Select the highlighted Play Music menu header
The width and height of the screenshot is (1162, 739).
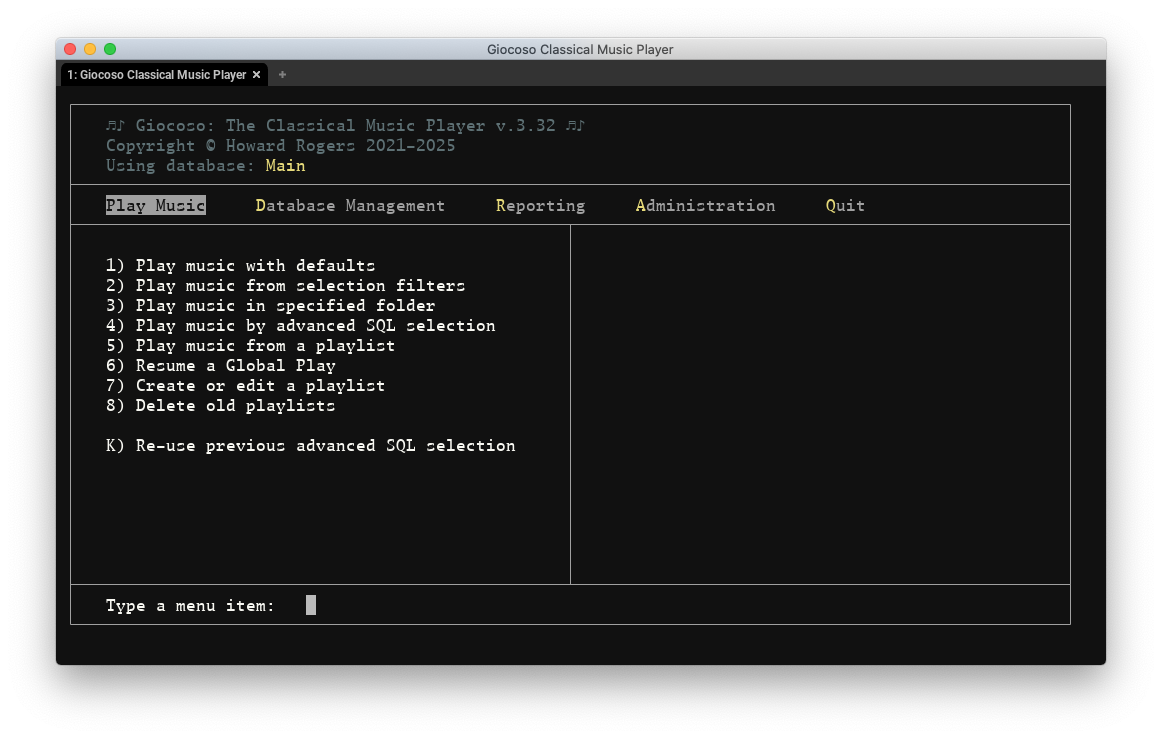(x=155, y=205)
